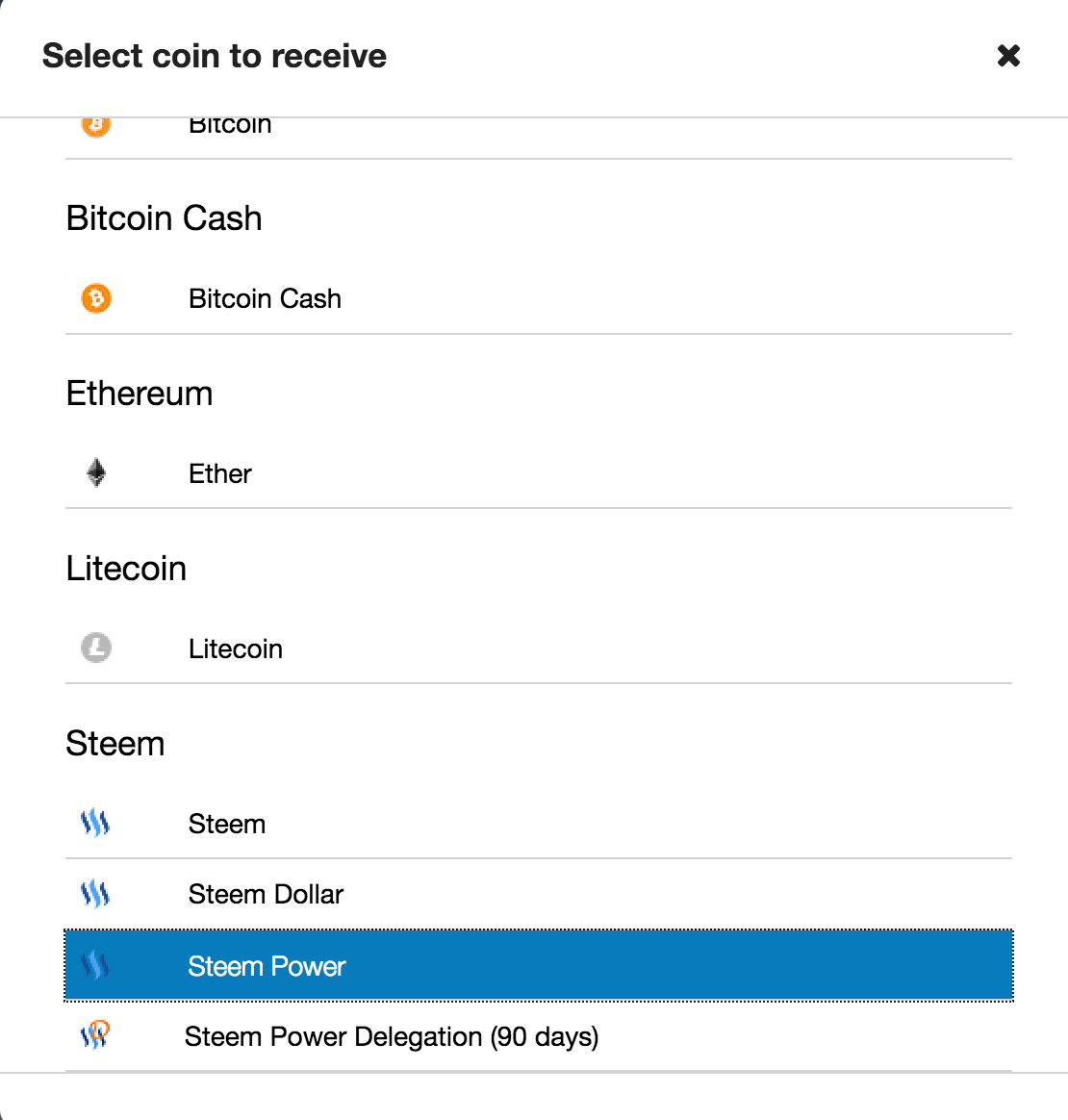The image size is (1068, 1120).
Task: Click the Ether diamond icon
Action: [96, 472]
